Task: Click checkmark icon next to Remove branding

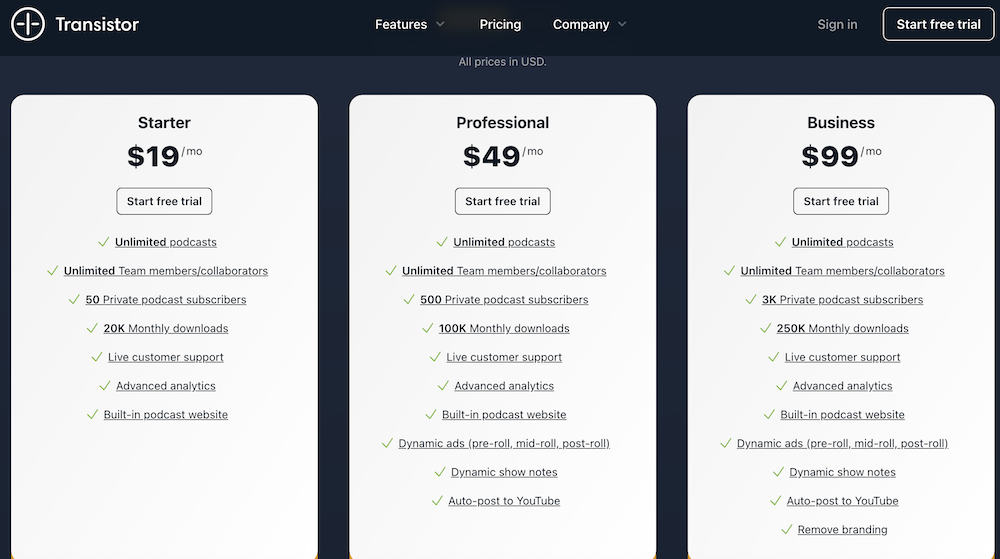Action: [x=786, y=530]
